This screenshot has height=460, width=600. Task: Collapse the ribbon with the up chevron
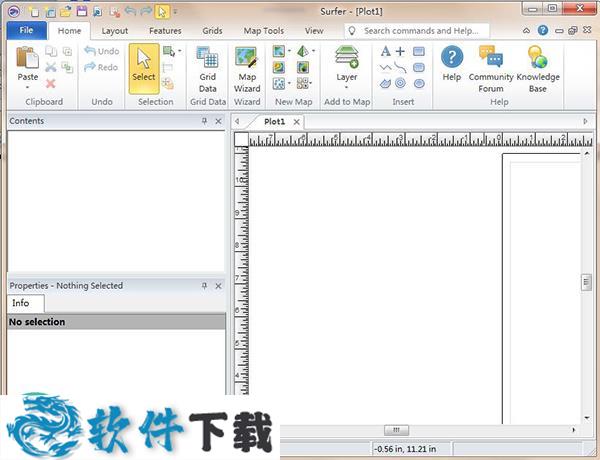tap(527, 31)
